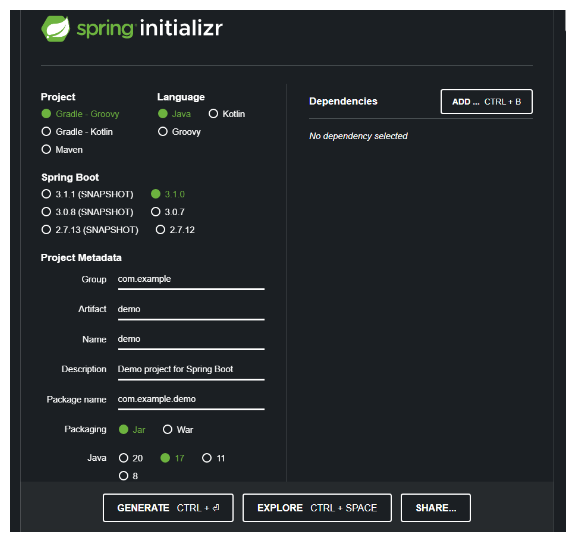Click the Share button
This screenshot has width=576, height=542.
[436, 508]
